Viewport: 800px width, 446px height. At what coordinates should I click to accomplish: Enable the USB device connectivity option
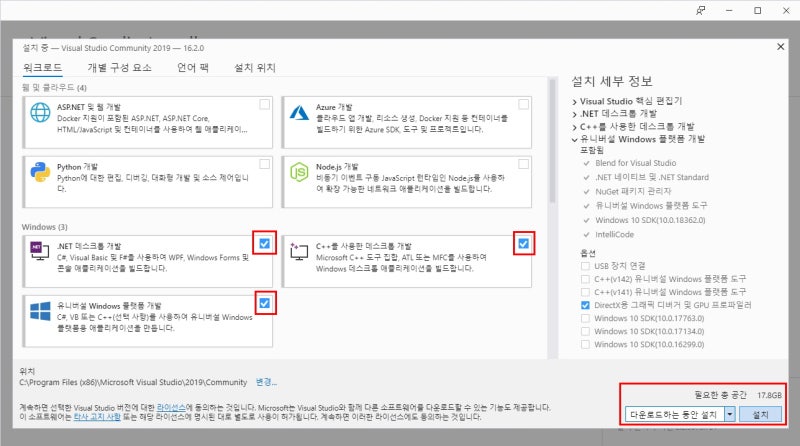(x=585, y=266)
